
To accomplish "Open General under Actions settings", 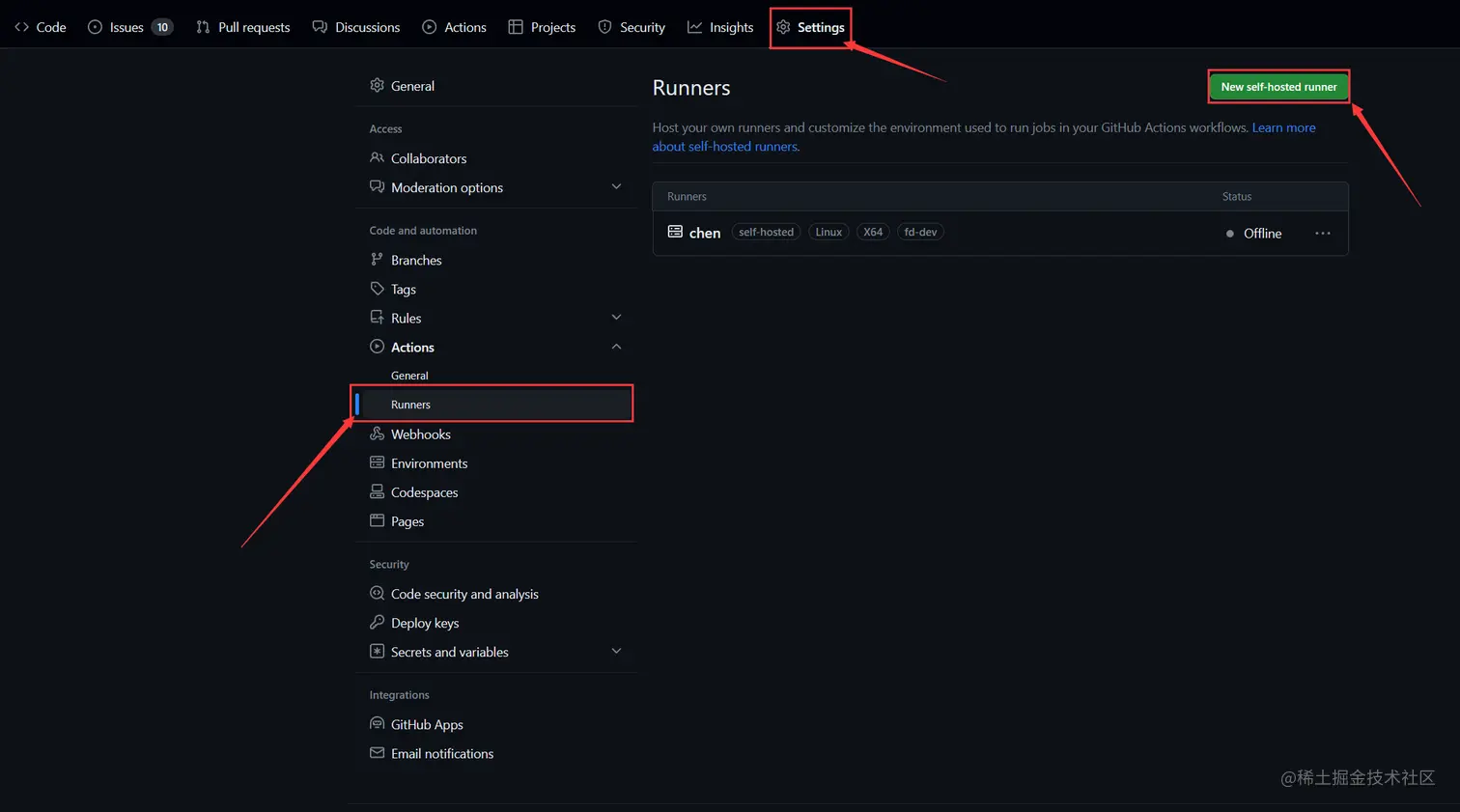I will click(x=409, y=376).
